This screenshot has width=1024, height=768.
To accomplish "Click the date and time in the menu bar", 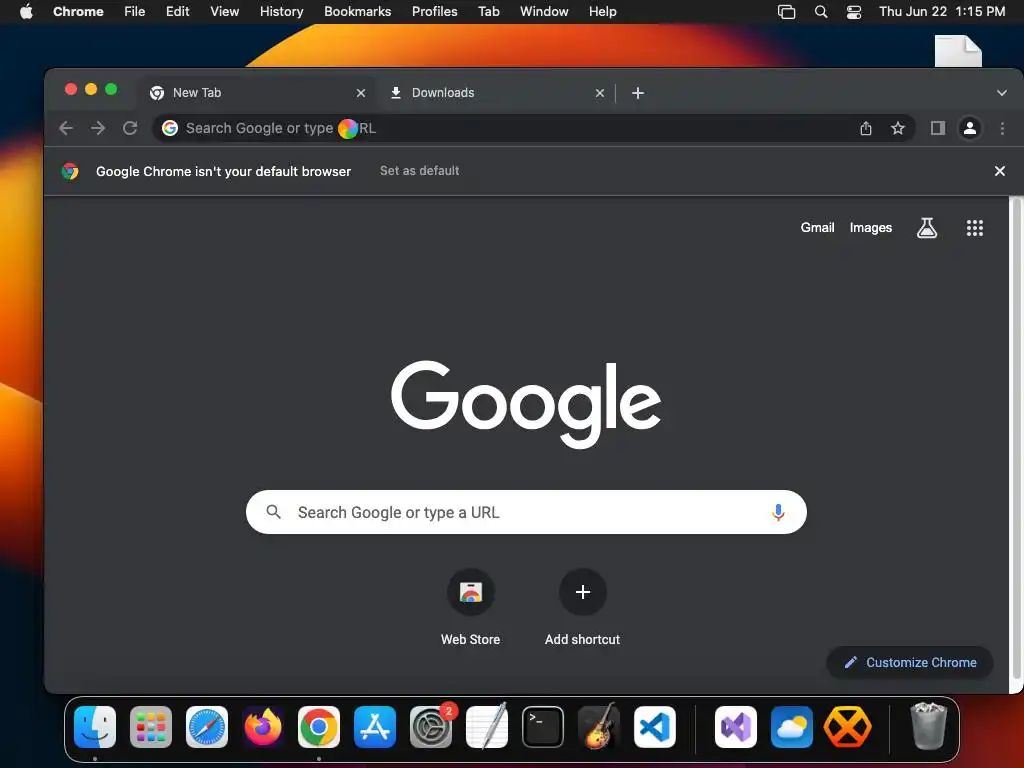I will [942, 11].
